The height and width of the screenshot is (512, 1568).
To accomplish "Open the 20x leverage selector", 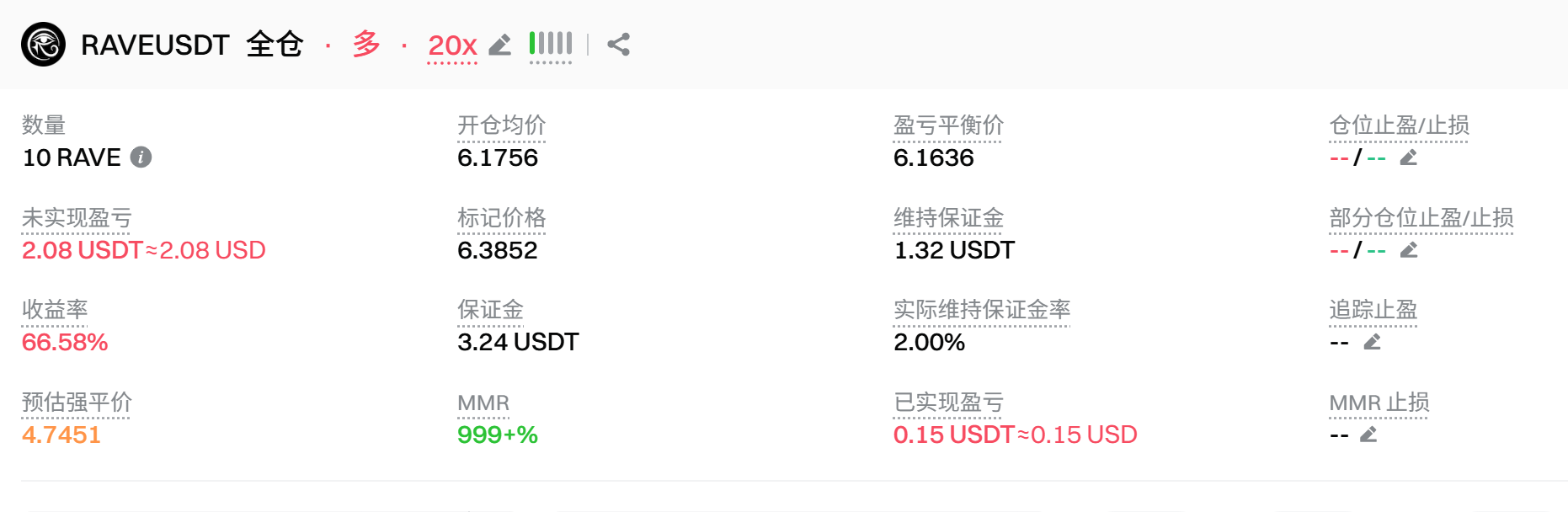I will coord(451,45).
